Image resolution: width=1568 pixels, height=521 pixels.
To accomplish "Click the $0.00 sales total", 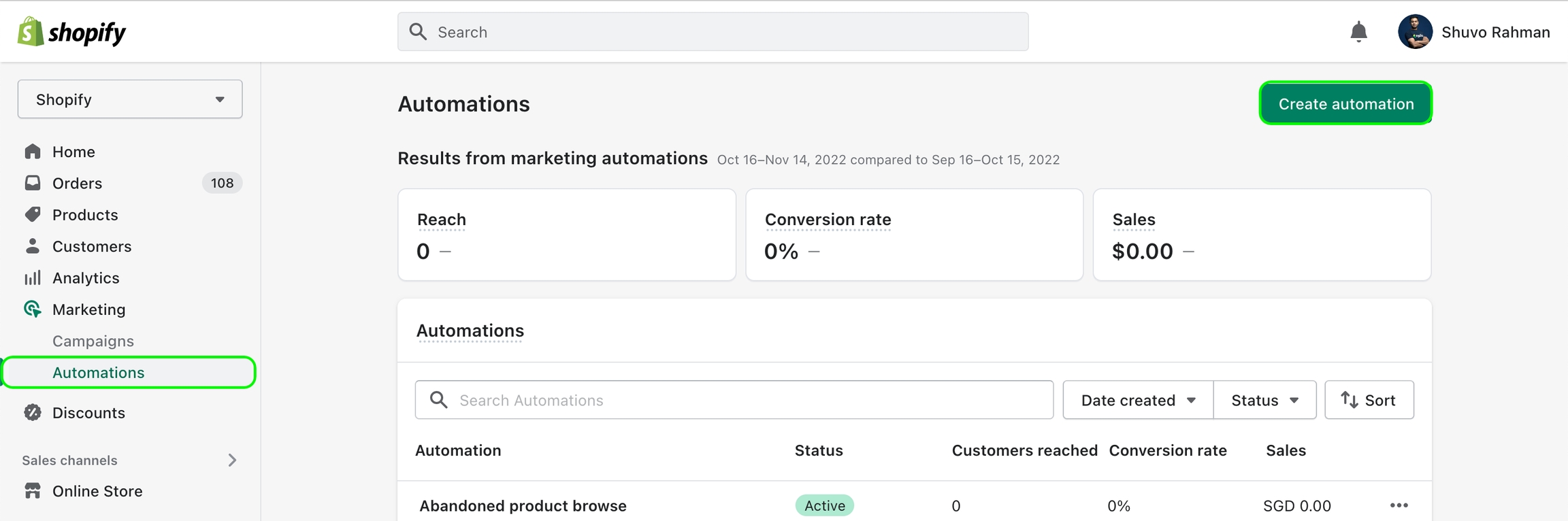I will [x=1143, y=251].
